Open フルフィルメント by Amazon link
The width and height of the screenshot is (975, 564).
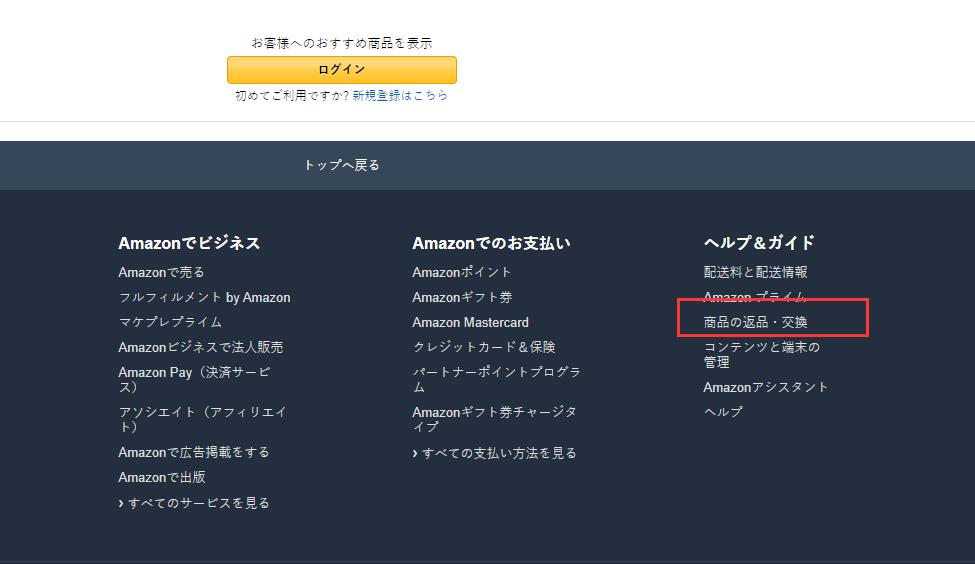coord(204,297)
